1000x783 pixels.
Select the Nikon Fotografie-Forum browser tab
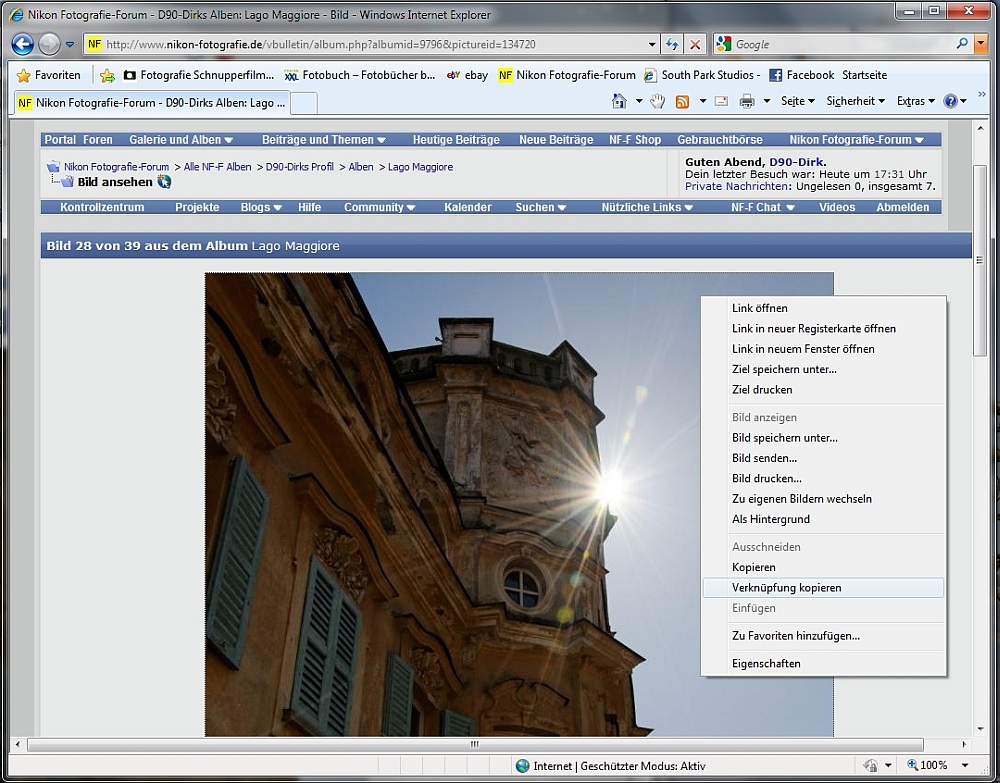tap(152, 103)
